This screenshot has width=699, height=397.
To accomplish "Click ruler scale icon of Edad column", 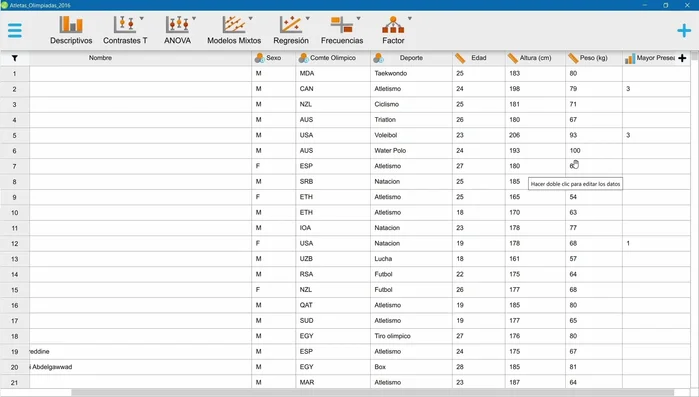I will coord(460,58).
